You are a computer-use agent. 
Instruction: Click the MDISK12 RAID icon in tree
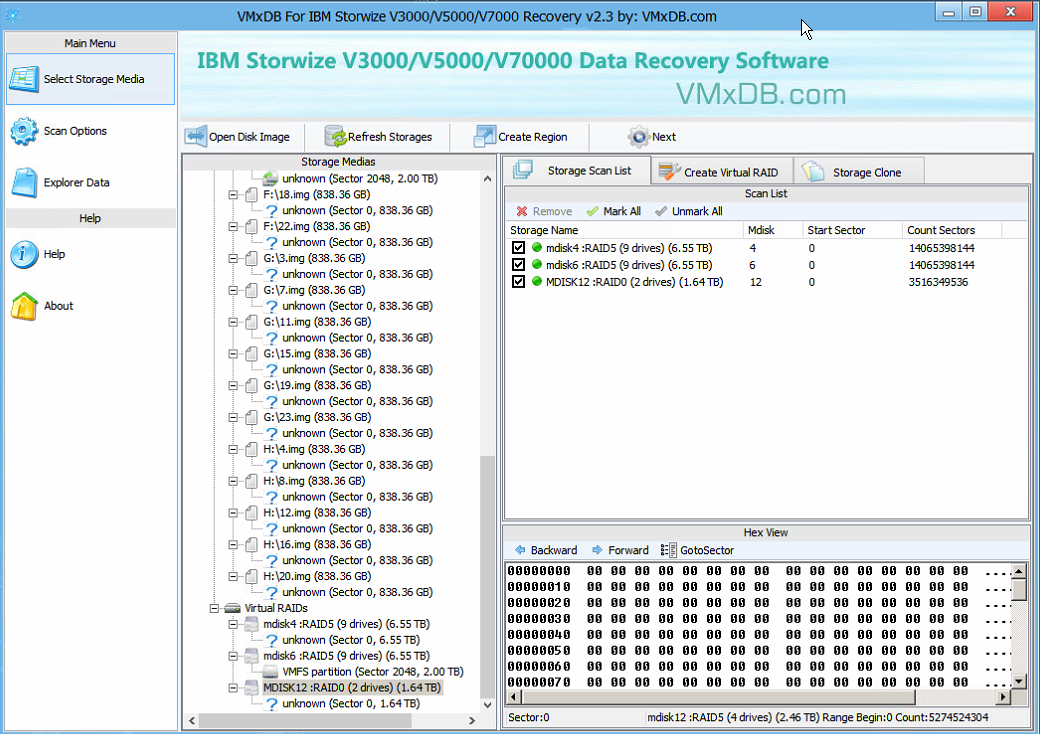tap(251, 688)
